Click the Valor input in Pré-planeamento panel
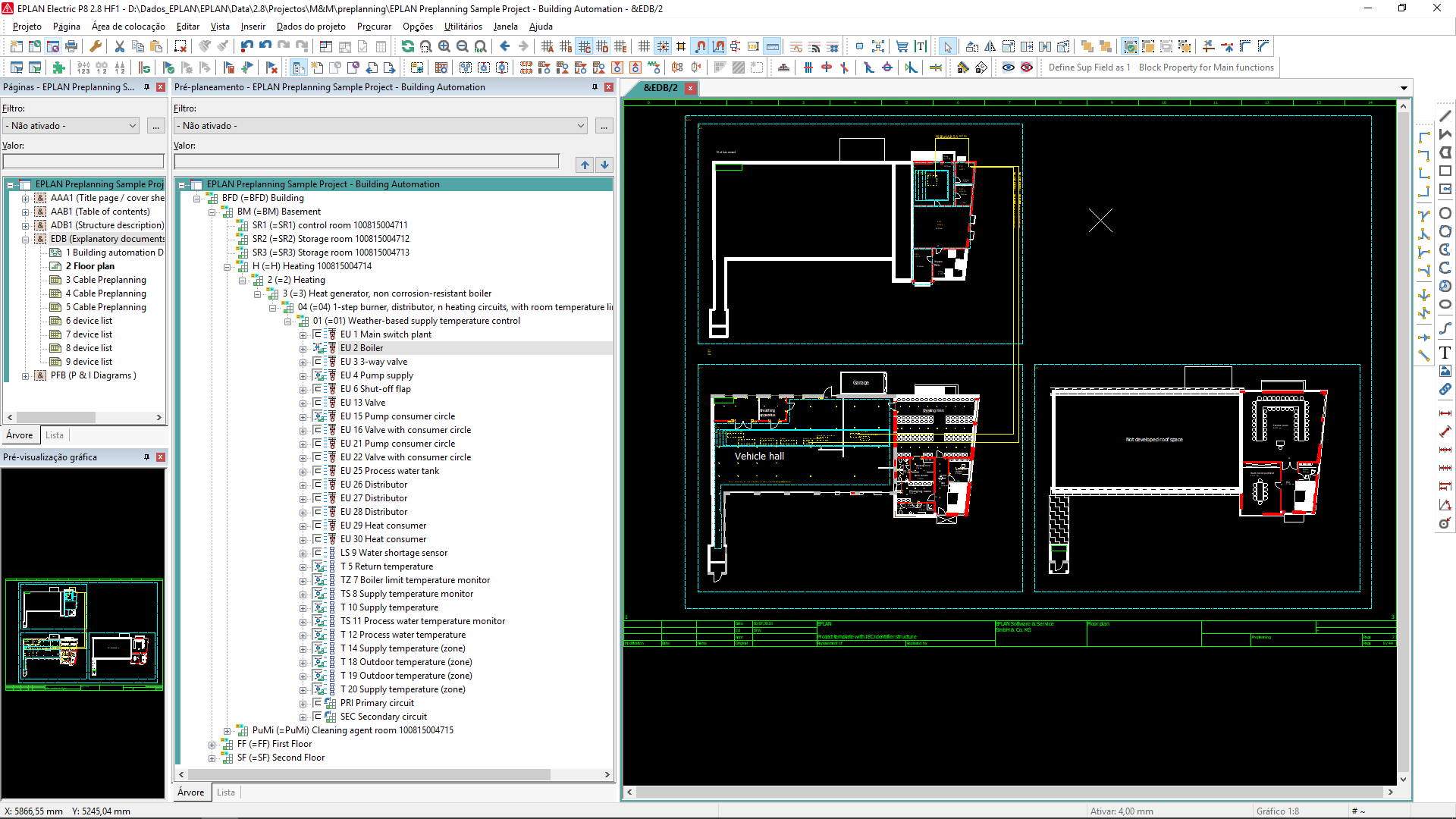1456x819 pixels. pos(366,161)
